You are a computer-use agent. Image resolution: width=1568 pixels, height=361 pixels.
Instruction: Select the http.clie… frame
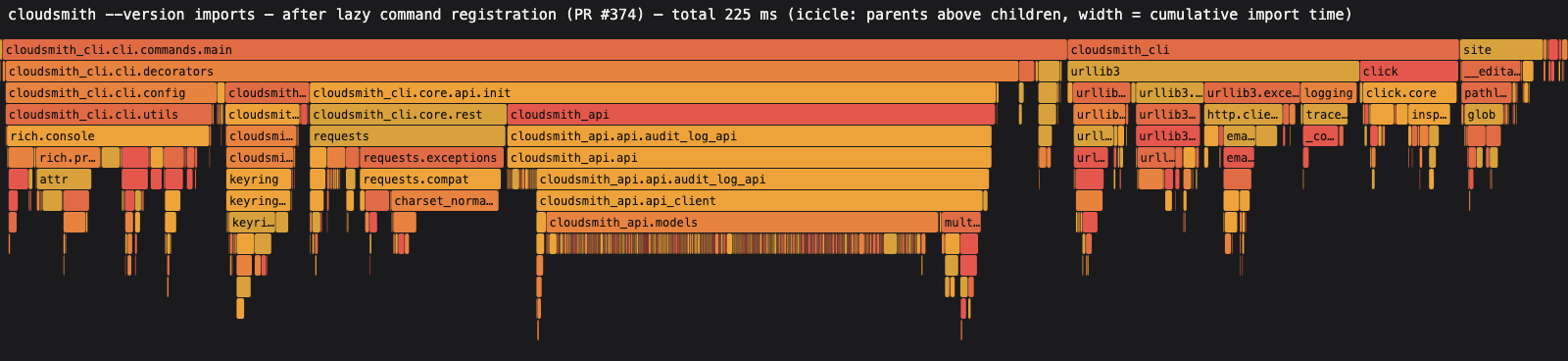(1243, 115)
